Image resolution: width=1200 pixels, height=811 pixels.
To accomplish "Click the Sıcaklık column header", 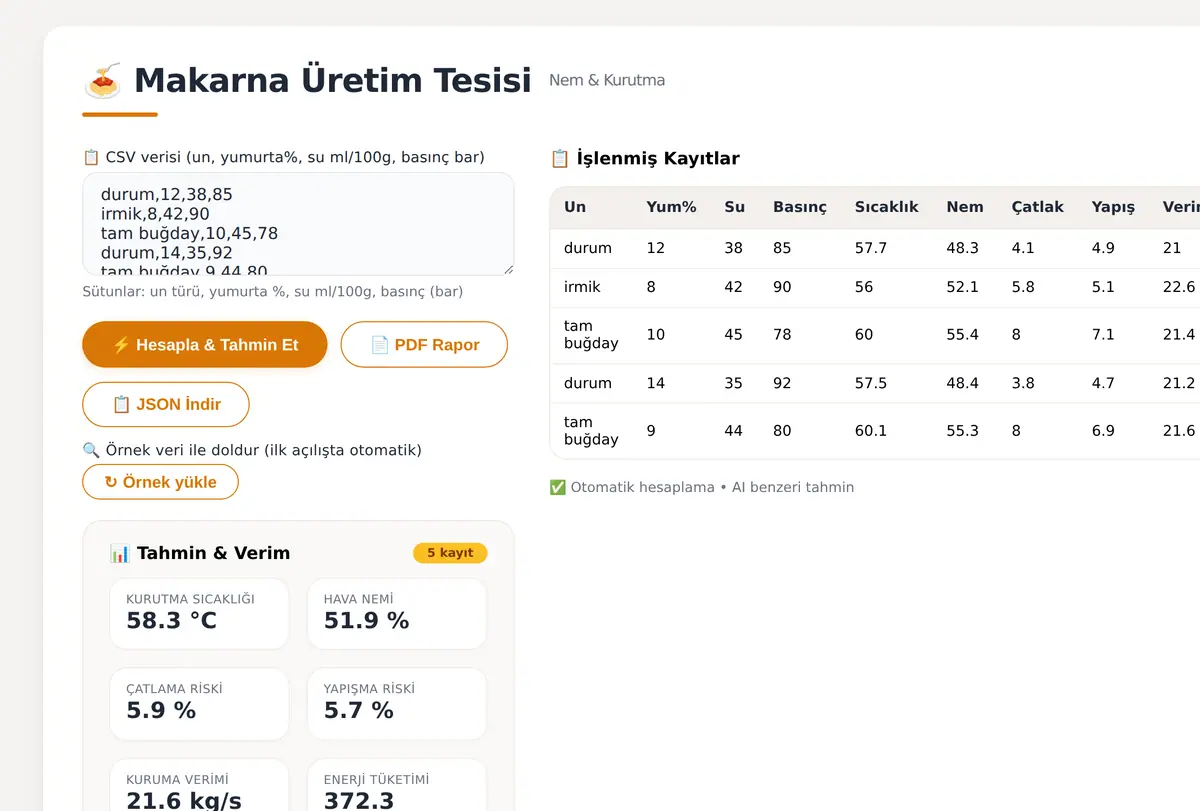I will pos(887,207).
